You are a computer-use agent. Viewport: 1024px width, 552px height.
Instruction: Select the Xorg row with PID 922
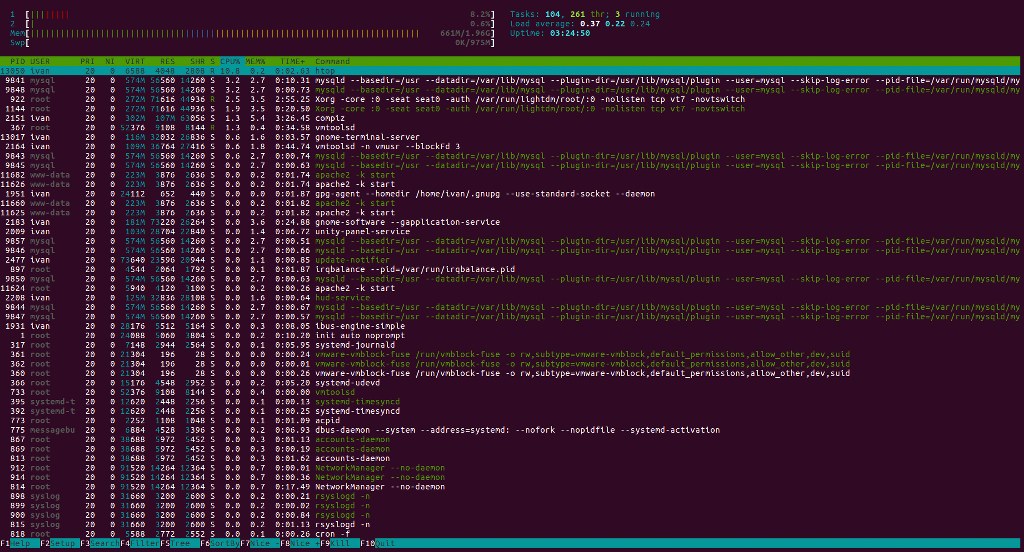512,99
